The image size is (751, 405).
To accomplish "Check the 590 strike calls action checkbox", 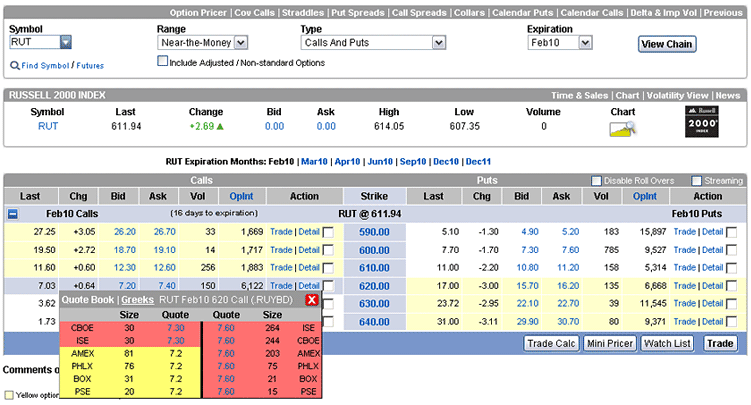I will click(x=329, y=232).
